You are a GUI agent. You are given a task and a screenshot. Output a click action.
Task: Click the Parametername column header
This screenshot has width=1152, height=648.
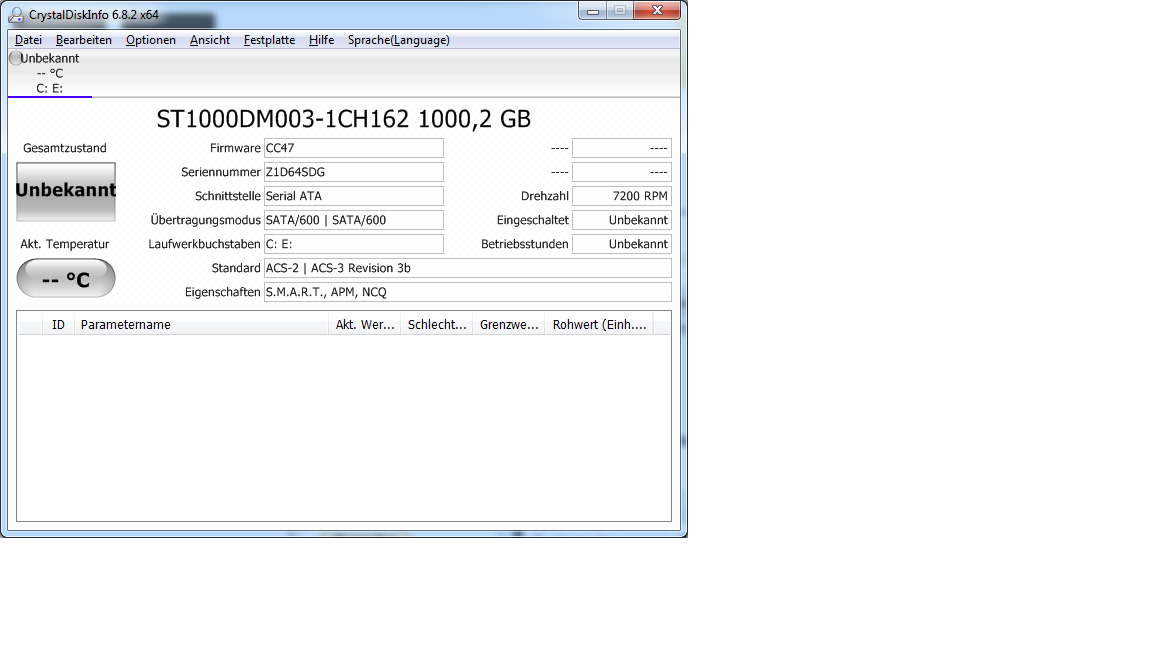201,325
